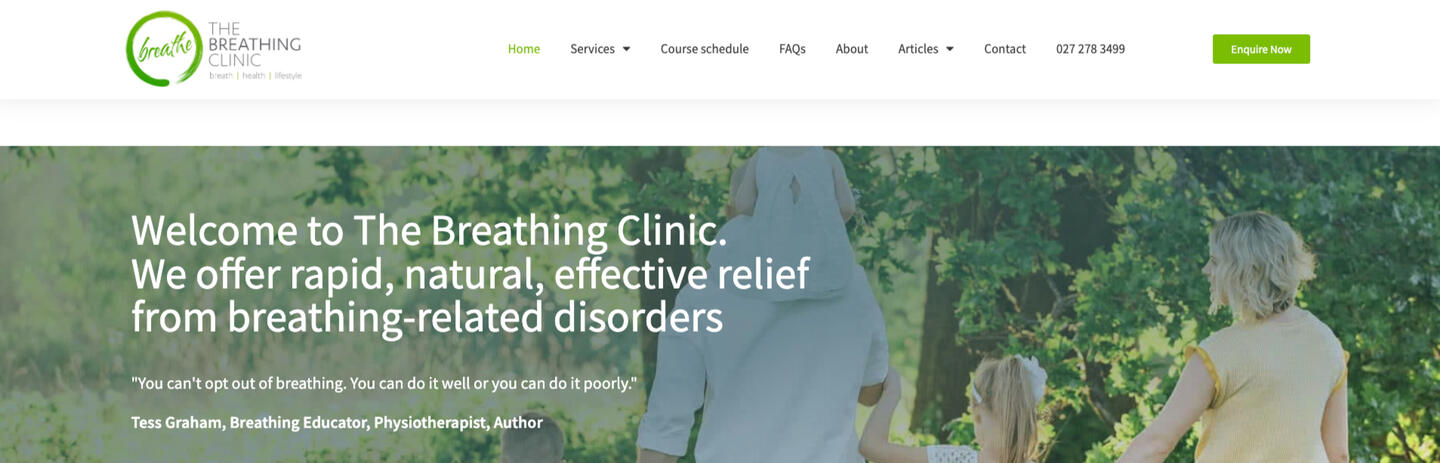Click The Breathing Clinic logo text
This screenshot has height=463, width=1440.
255,44
